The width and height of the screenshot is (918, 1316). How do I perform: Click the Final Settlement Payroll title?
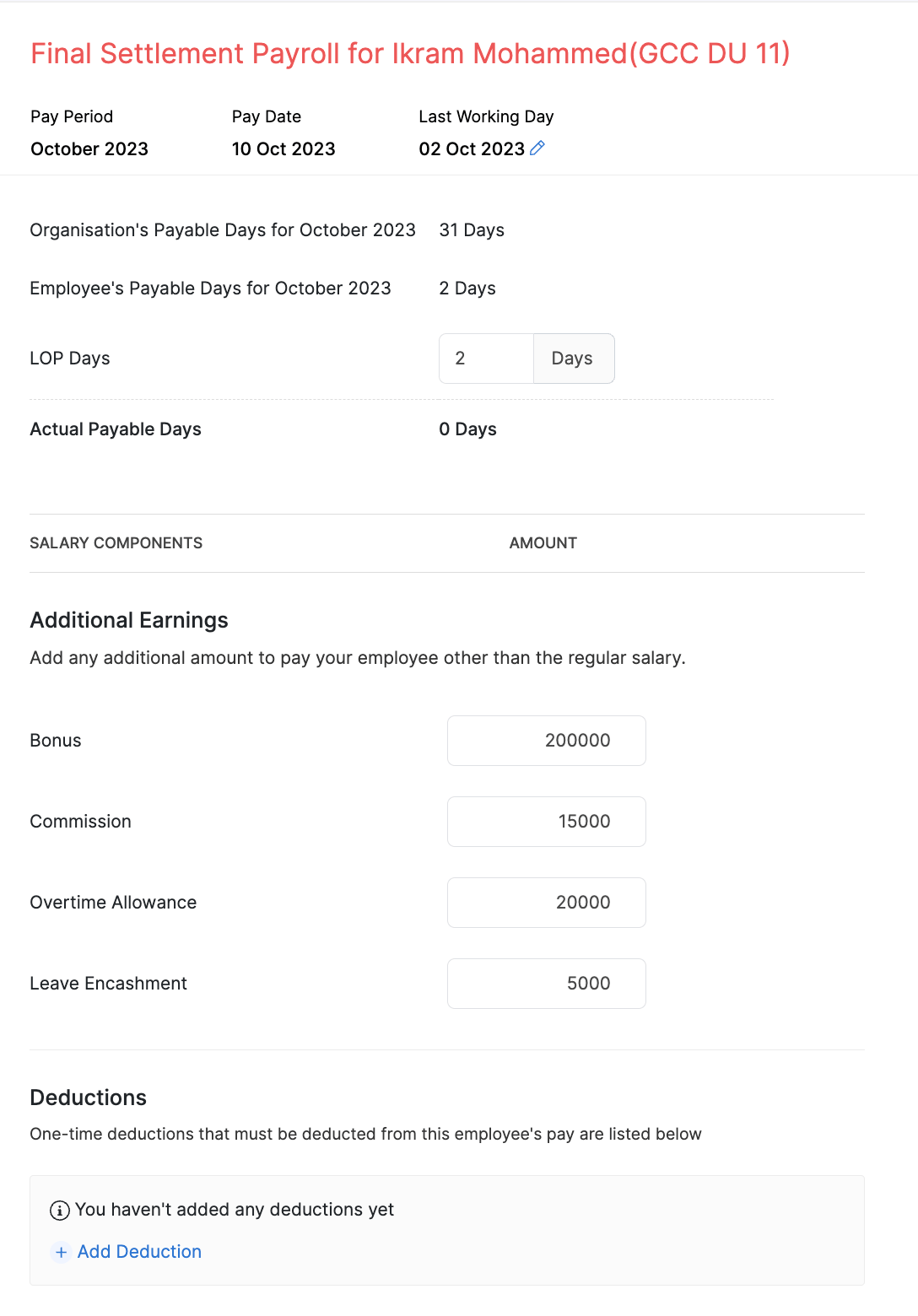tap(410, 53)
